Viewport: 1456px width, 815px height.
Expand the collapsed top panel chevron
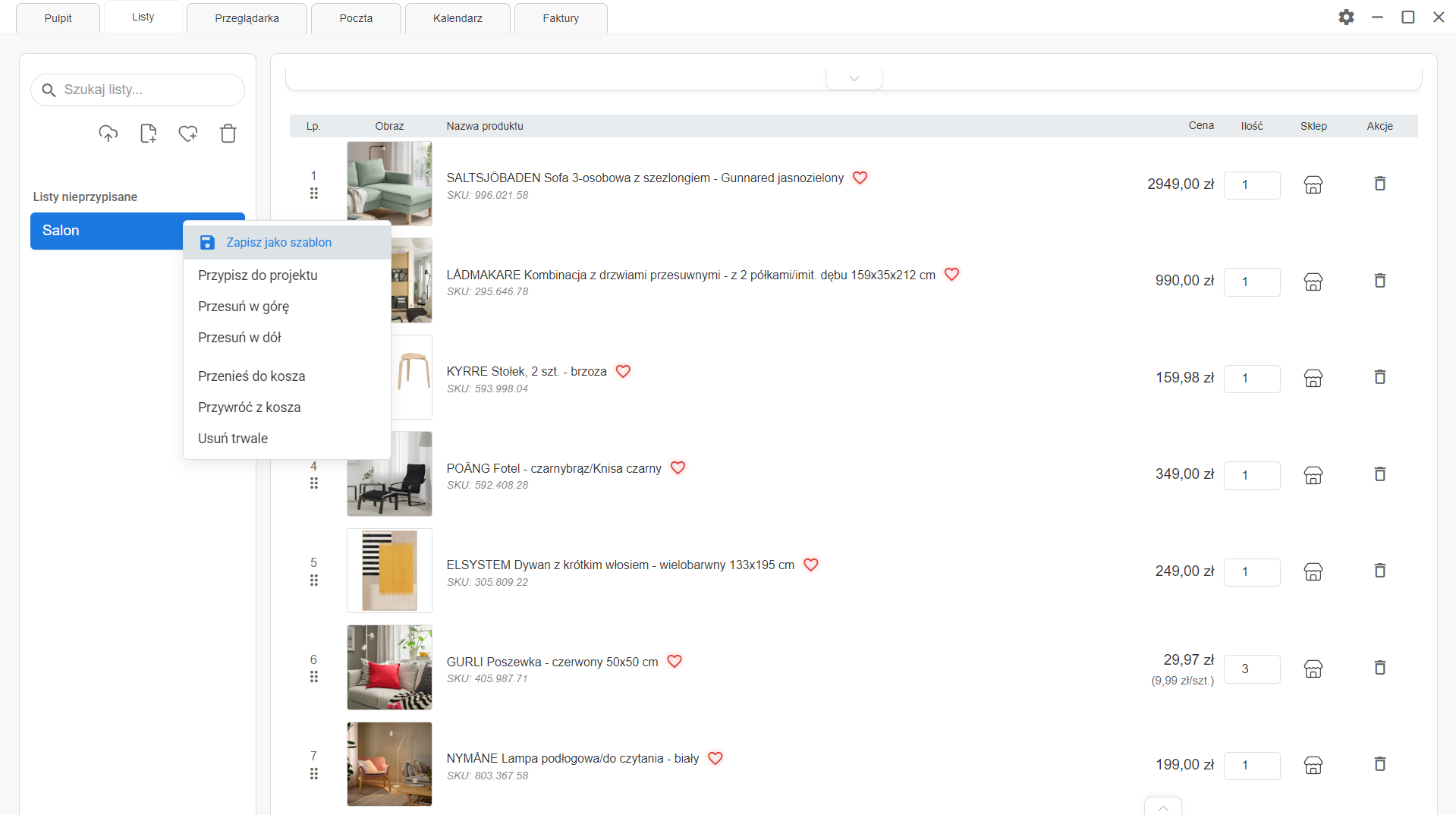(x=854, y=79)
